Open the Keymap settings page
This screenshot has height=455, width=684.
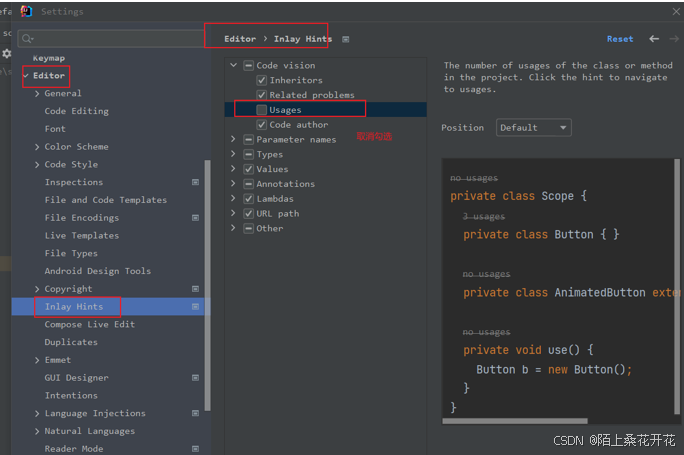49,58
